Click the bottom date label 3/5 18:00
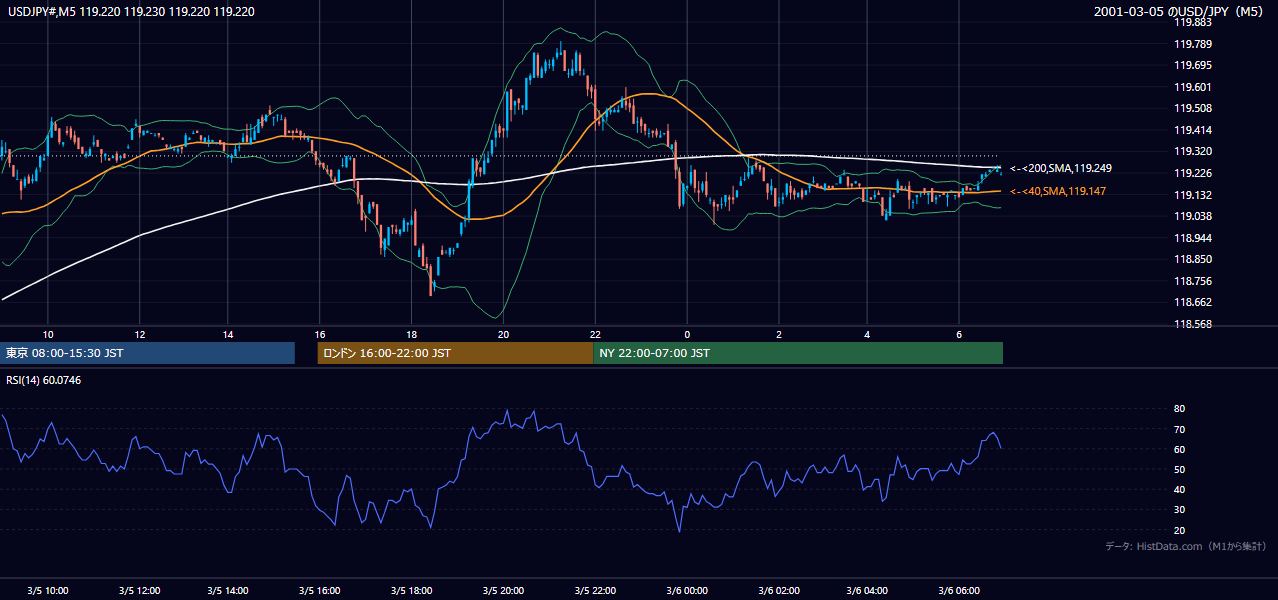1278x600 pixels. coord(412,591)
